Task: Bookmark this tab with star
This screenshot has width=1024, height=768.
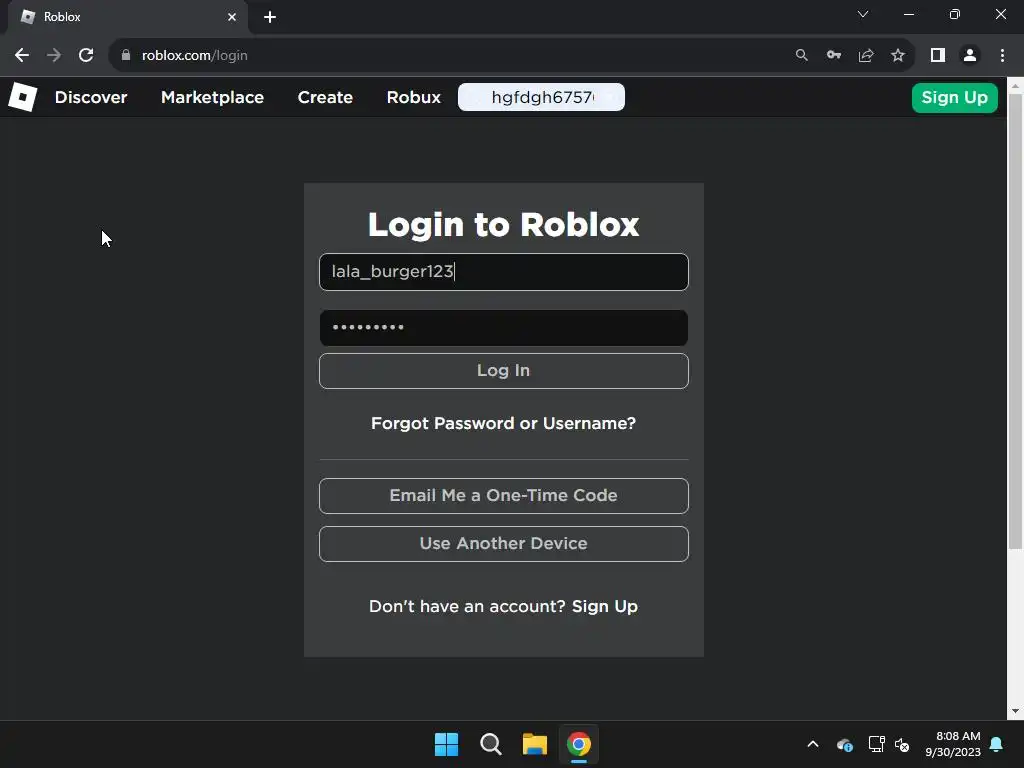Action: click(x=898, y=56)
